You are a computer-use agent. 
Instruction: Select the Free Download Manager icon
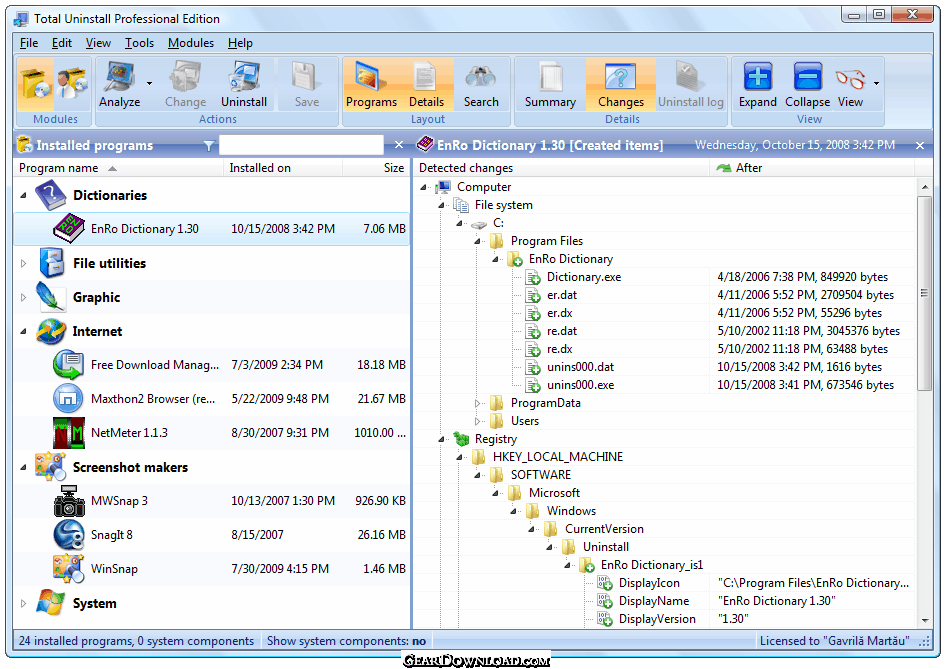[69, 365]
